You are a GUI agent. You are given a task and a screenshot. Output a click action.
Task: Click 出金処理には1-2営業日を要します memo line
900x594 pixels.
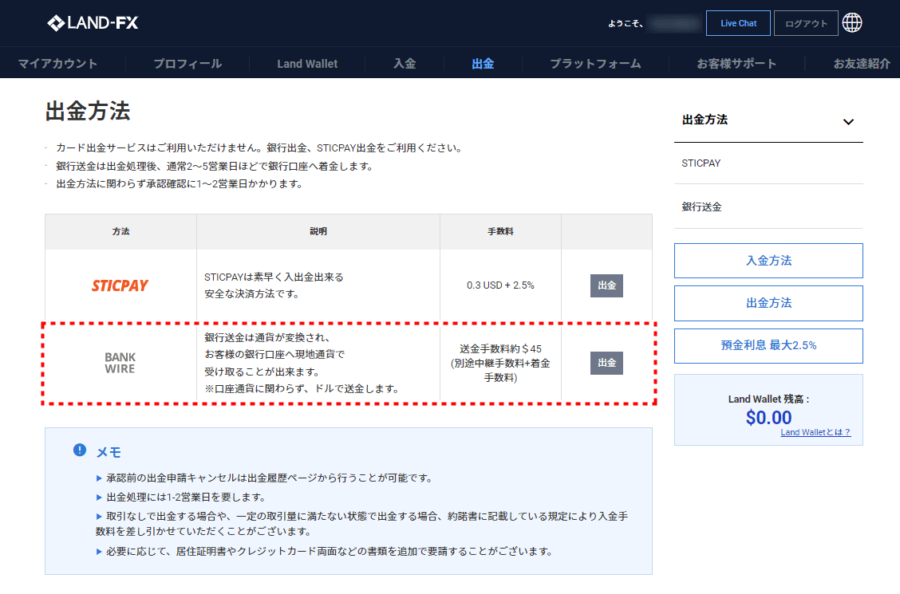(x=186, y=497)
